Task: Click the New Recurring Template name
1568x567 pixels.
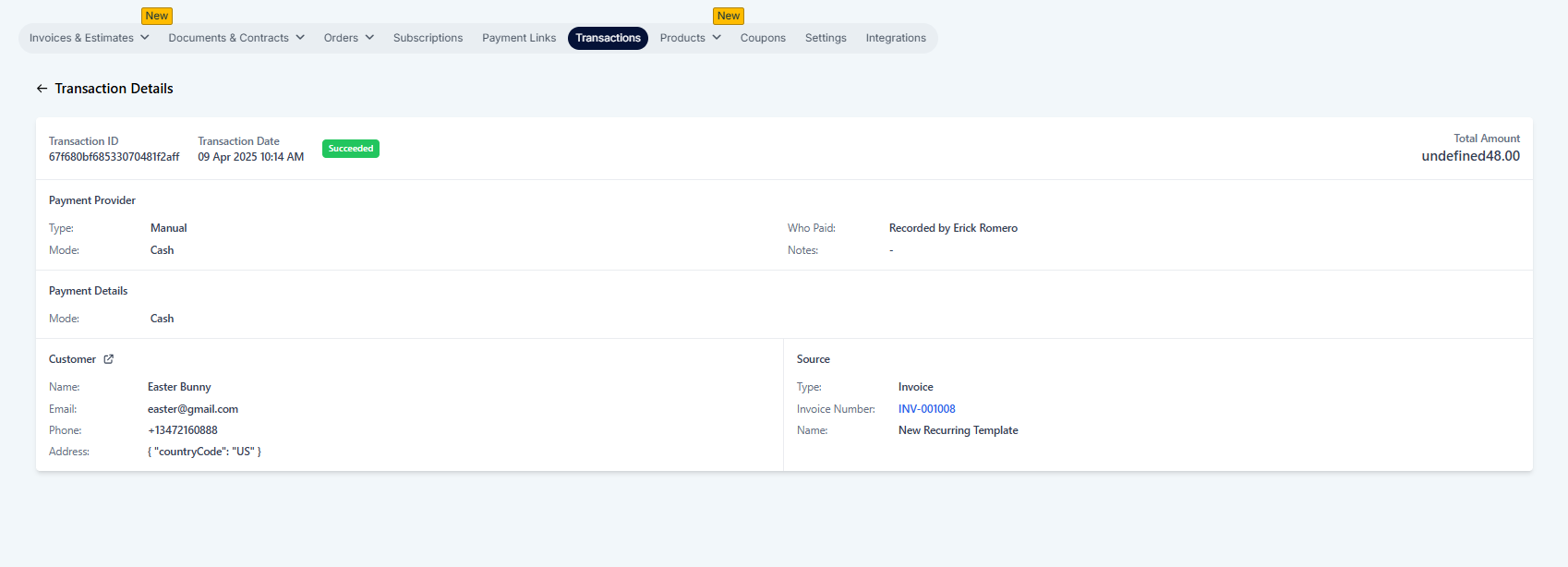Action: (x=959, y=430)
